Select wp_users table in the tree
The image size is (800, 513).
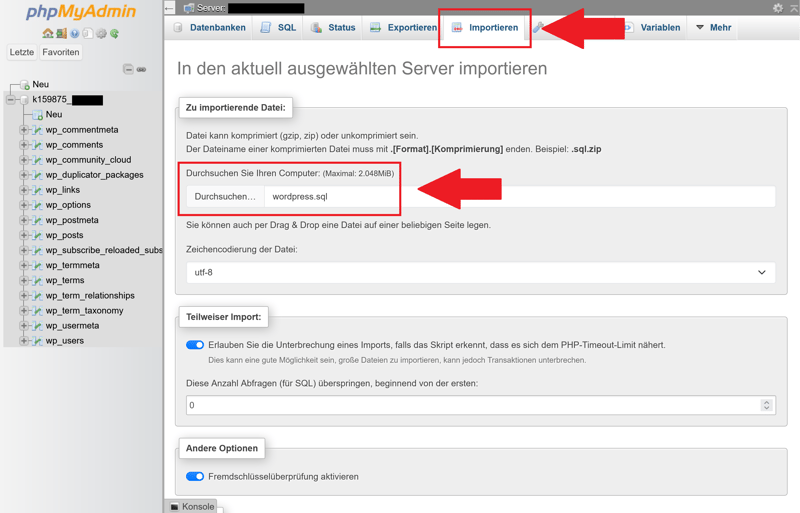65,341
